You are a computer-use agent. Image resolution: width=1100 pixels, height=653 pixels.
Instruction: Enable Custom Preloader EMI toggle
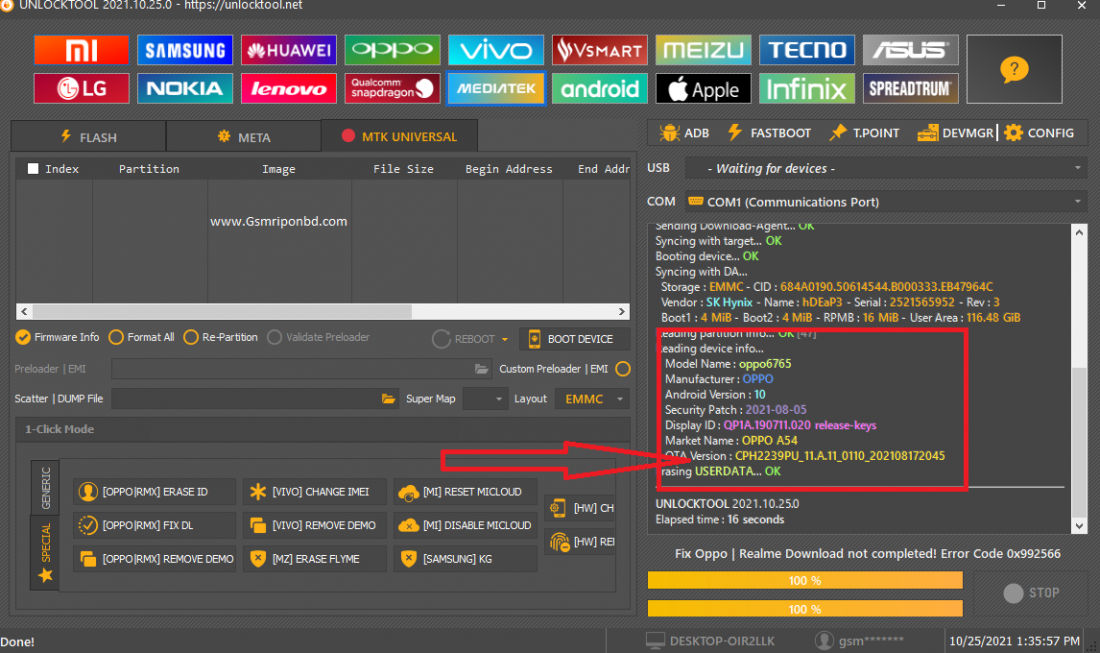point(622,369)
